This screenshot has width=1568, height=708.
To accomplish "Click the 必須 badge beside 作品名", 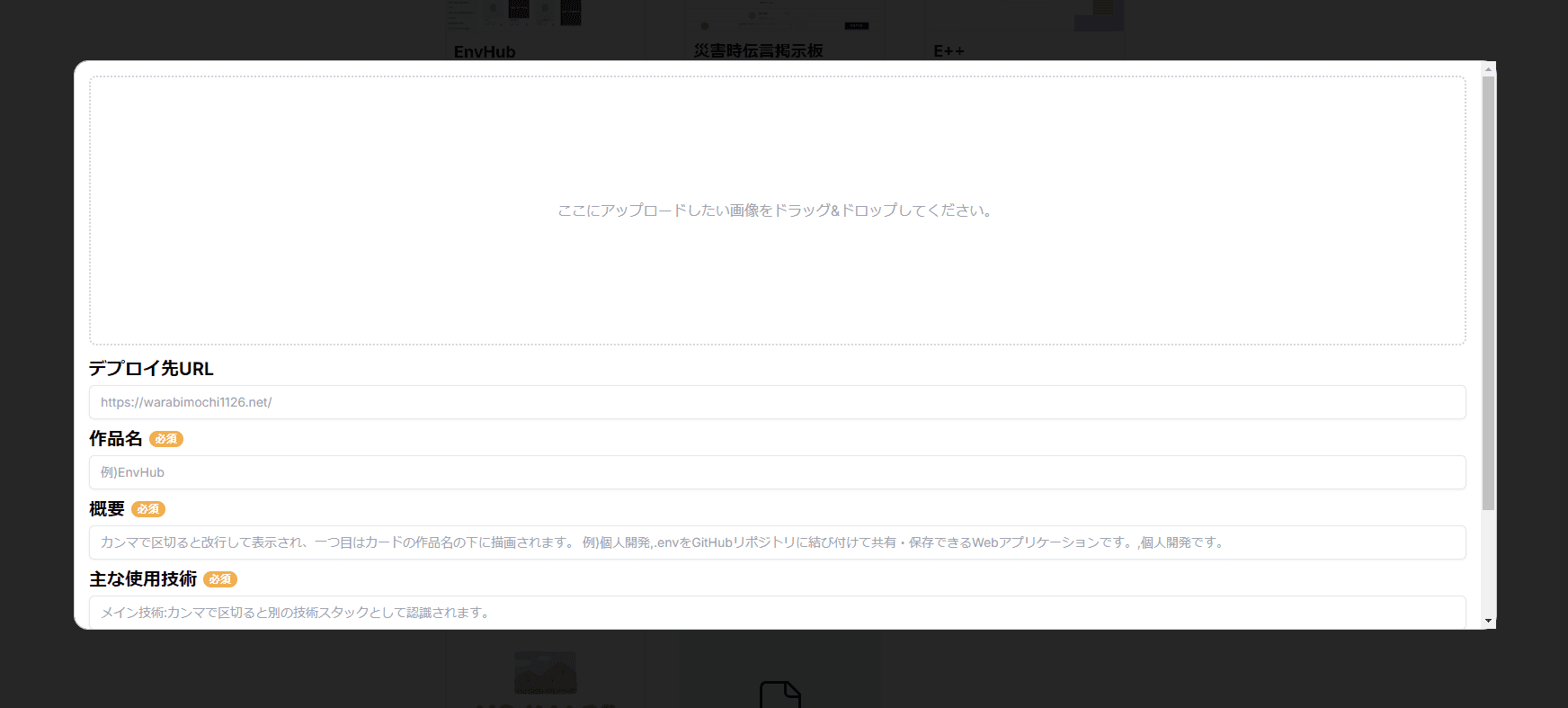I will pyautogui.click(x=166, y=439).
